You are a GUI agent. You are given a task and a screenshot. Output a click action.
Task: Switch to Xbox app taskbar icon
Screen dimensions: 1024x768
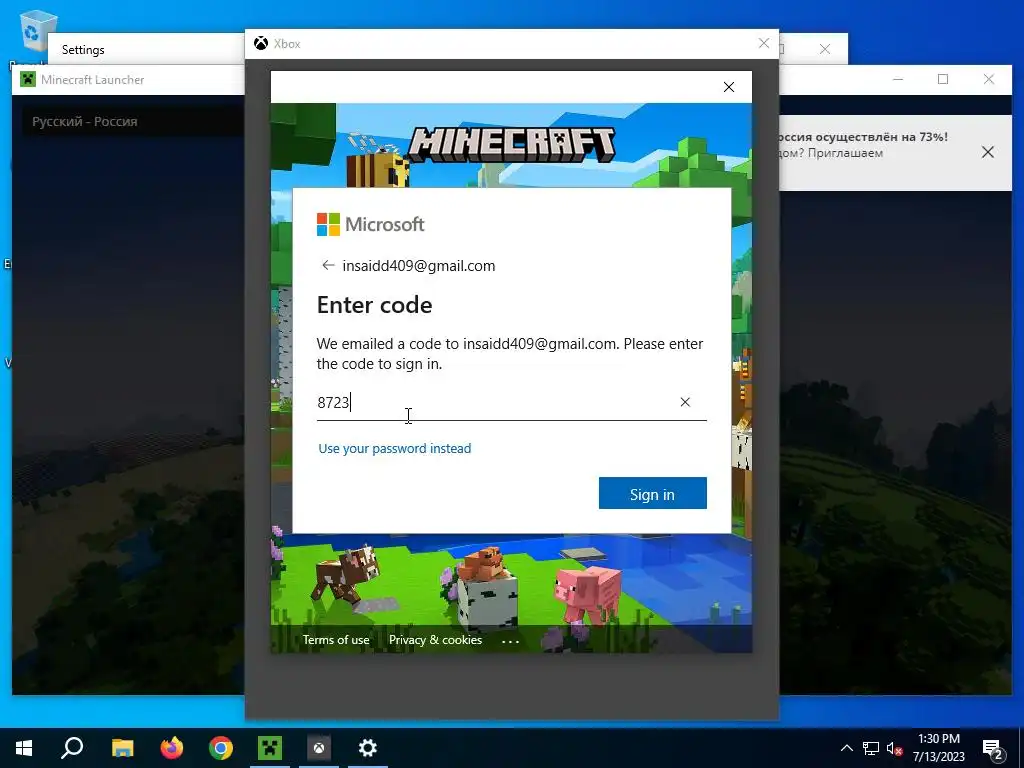pyautogui.click(x=319, y=748)
